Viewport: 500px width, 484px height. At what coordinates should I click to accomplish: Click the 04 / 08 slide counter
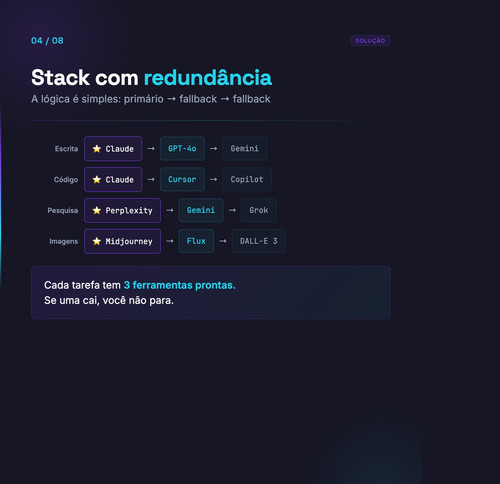click(47, 41)
